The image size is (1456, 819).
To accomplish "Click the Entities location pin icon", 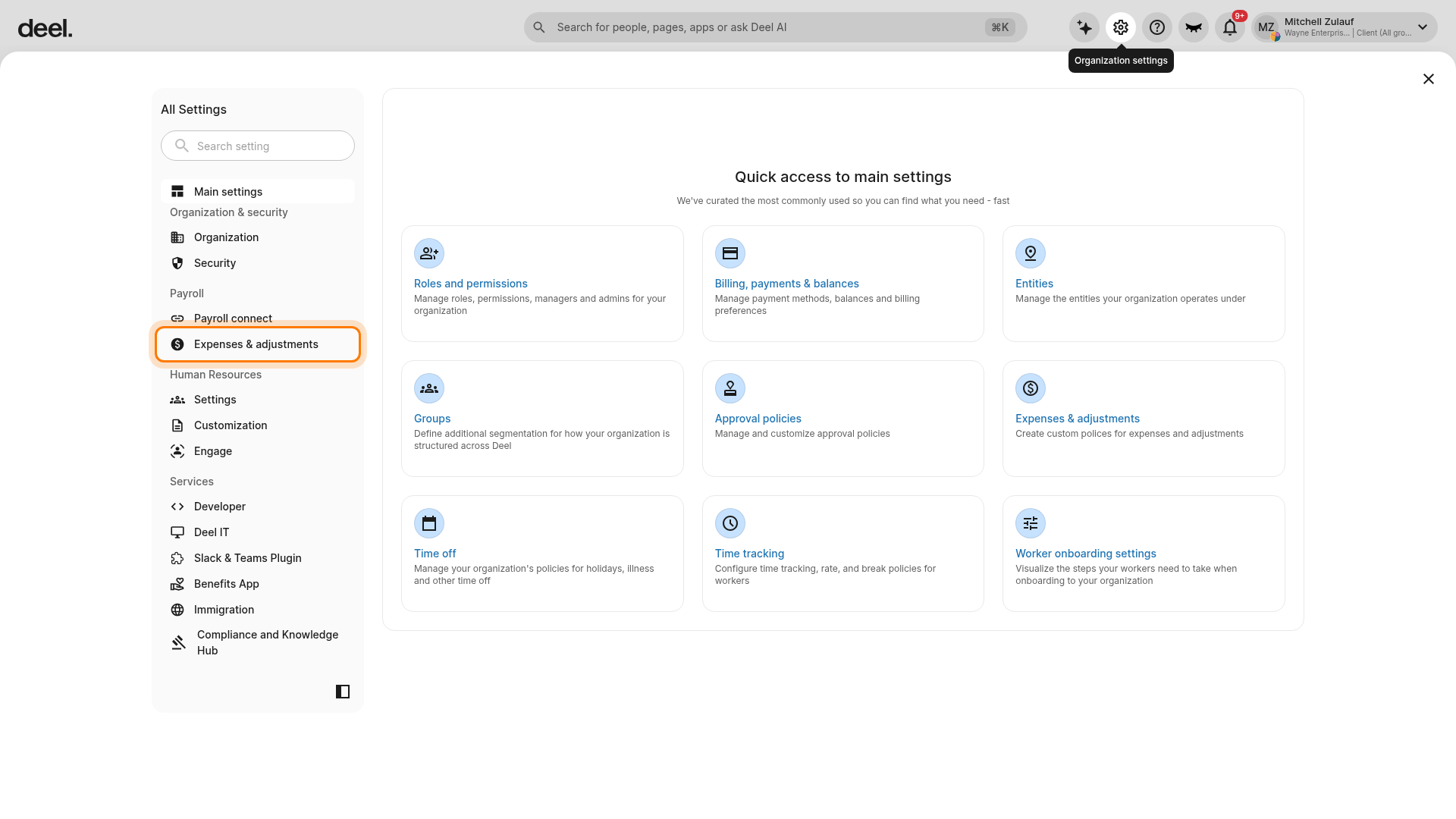I will pyautogui.click(x=1031, y=253).
